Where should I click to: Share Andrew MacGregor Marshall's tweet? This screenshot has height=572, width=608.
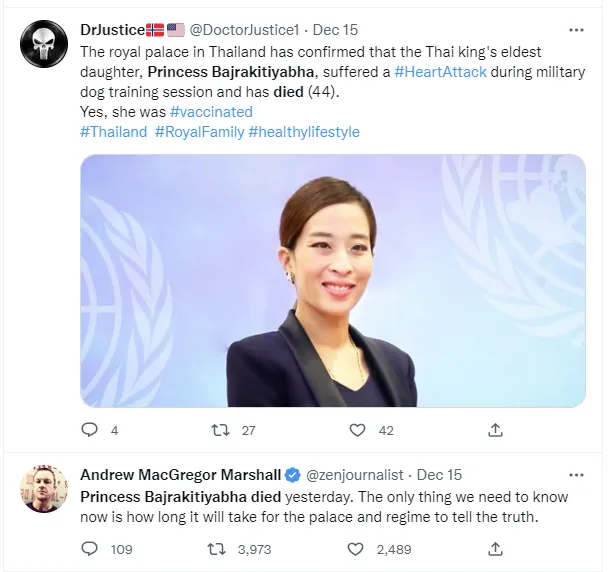495,548
